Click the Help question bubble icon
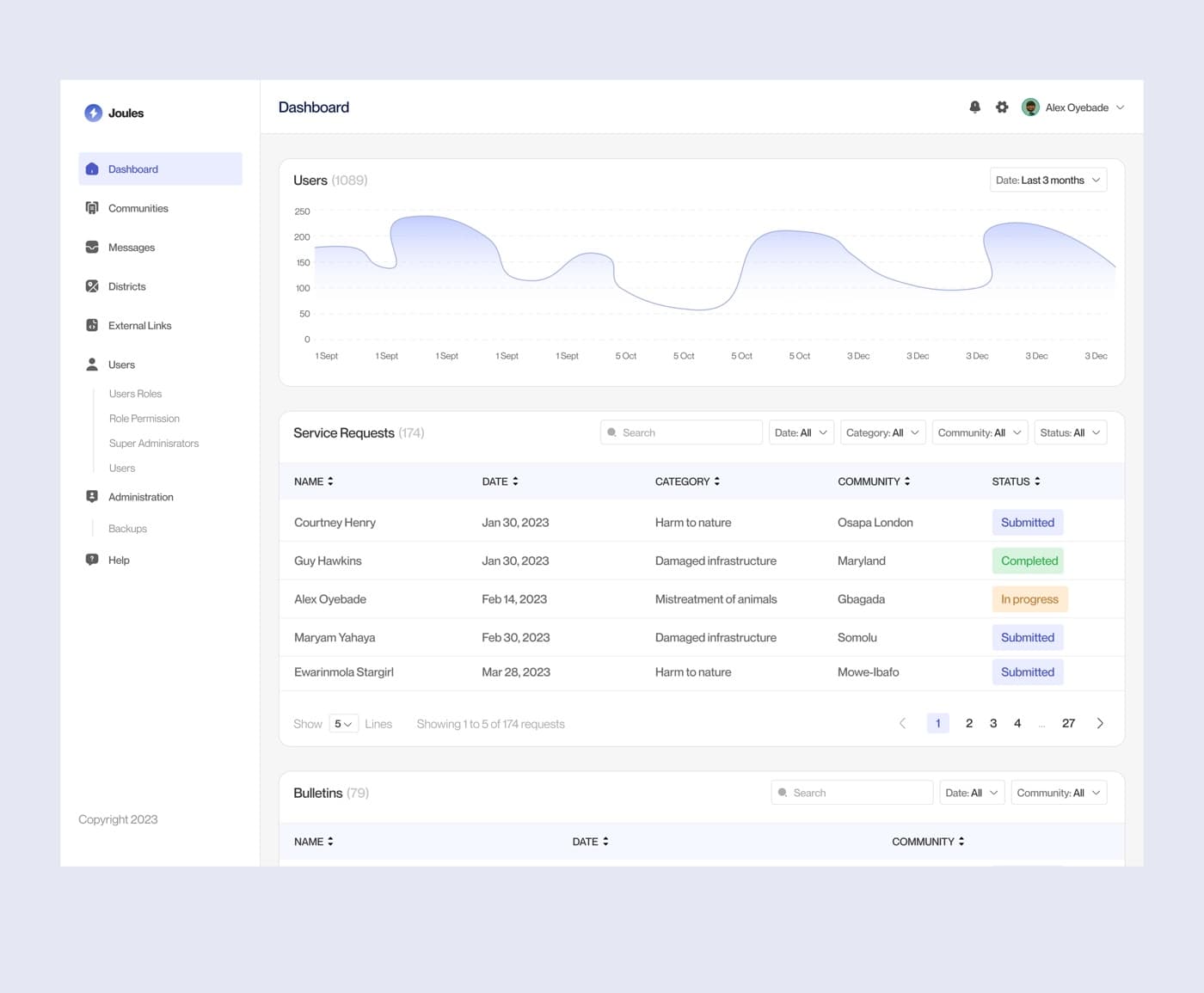 pos(92,560)
